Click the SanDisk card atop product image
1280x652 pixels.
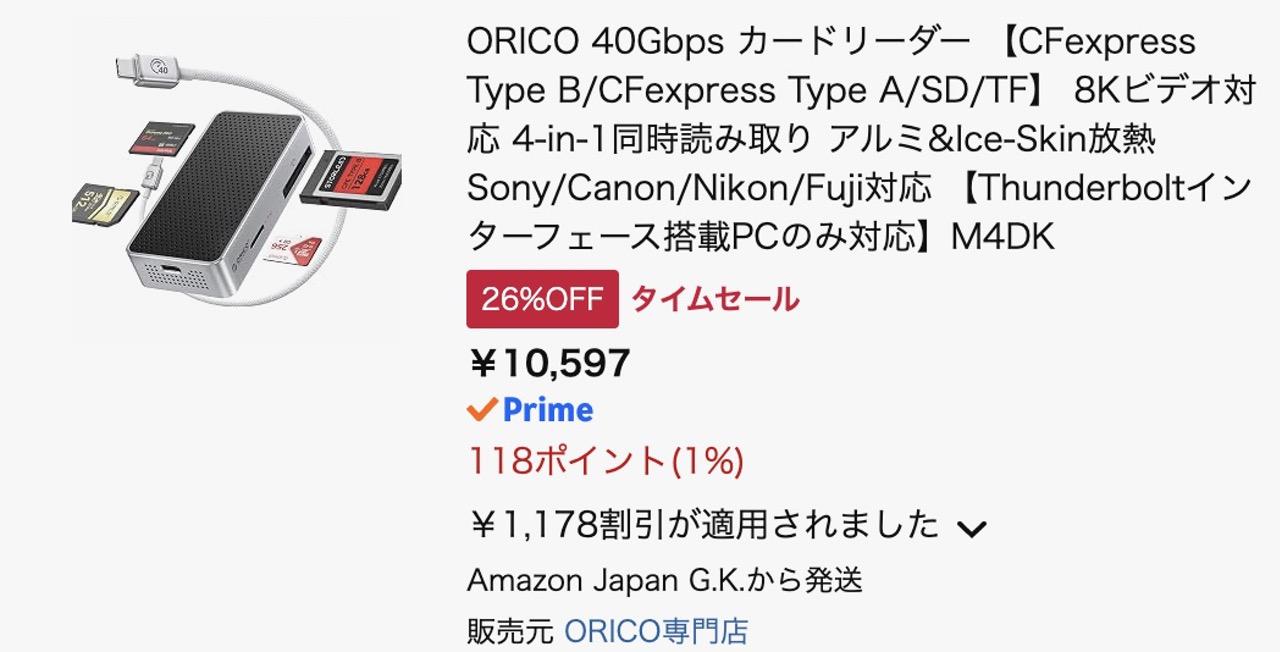tap(160, 136)
